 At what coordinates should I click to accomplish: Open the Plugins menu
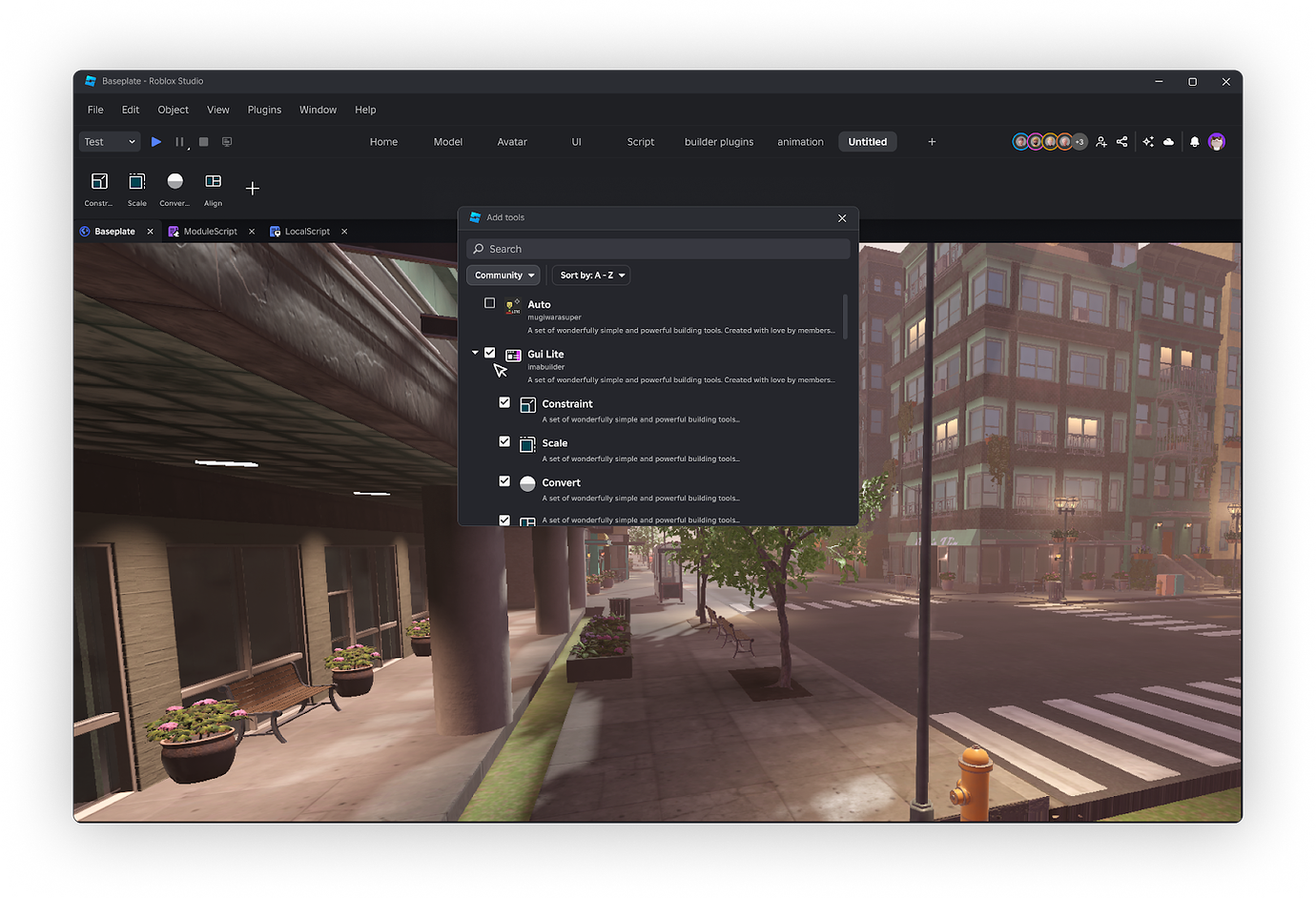264,110
